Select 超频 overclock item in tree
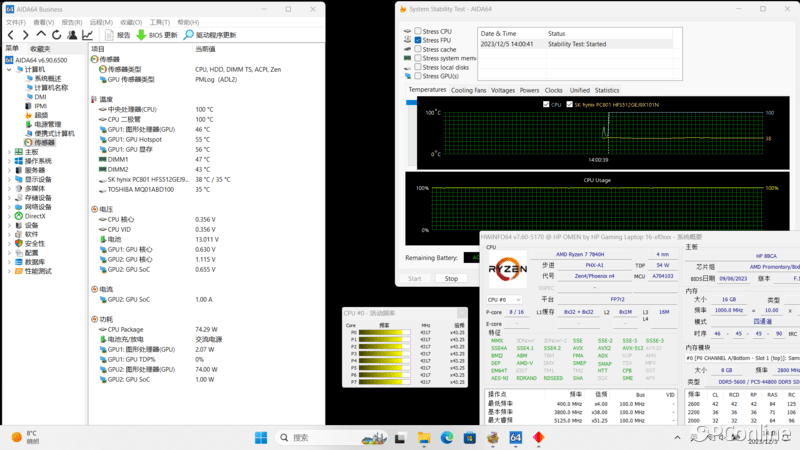Screen dimensions: 800x450 37,115
